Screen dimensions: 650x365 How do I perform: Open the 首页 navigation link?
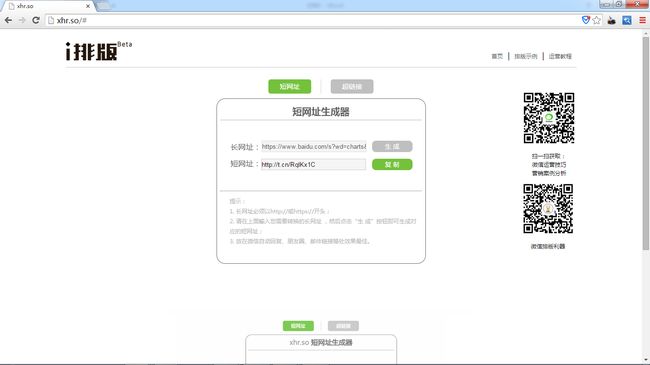click(497, 56)
